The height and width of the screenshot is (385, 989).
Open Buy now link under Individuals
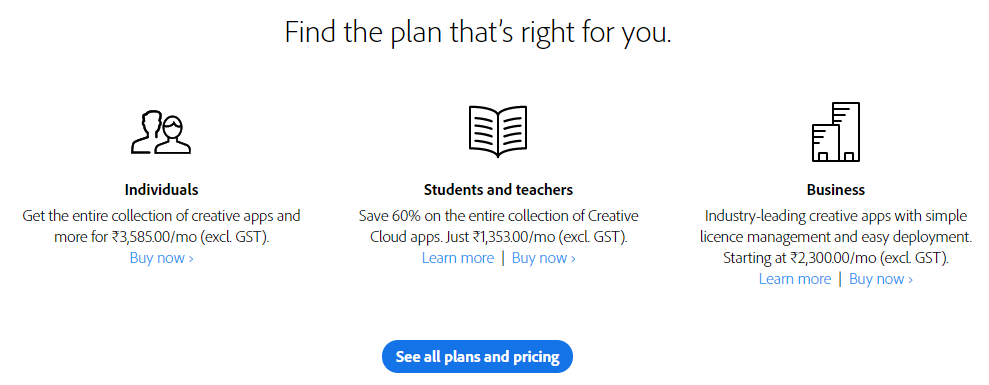(x=161, y=258)
